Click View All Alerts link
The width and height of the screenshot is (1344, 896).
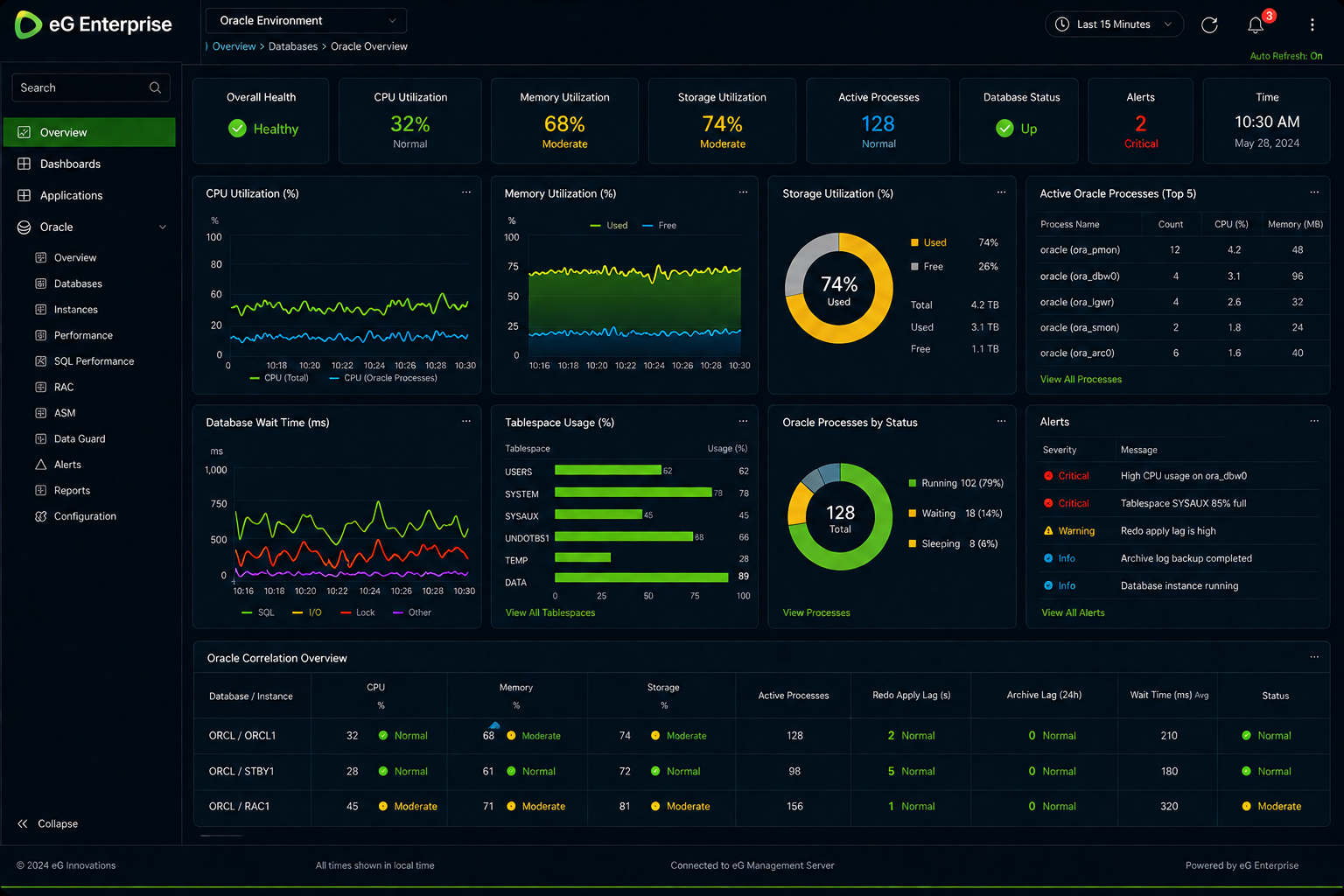(x=1073, y=612)
